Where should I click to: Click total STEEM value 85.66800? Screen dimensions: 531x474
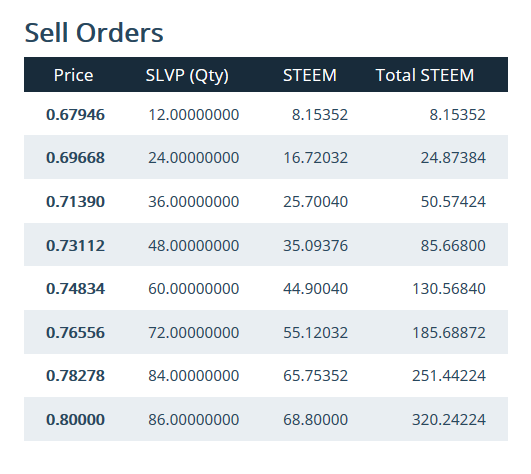pyautogui.click(x=453, y=245)
